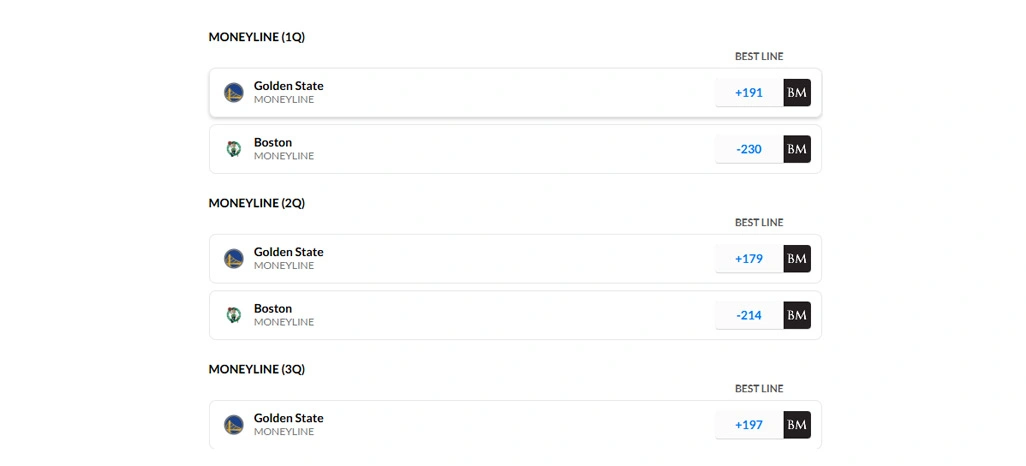Image resolution: width=1026 pixels, height=466 pixels.
Task: Pick the -214 Boston 2Q odds
Action: pos(749,315)
